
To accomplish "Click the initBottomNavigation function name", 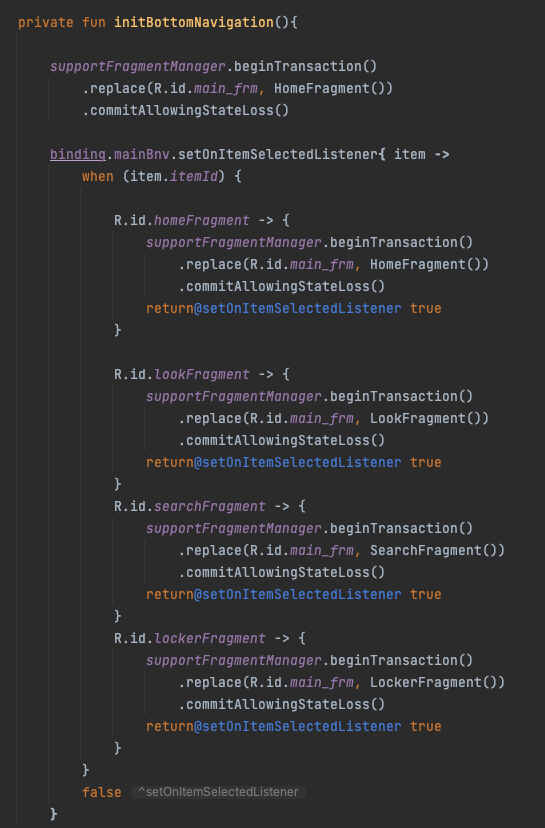I will tap(194, 23).
